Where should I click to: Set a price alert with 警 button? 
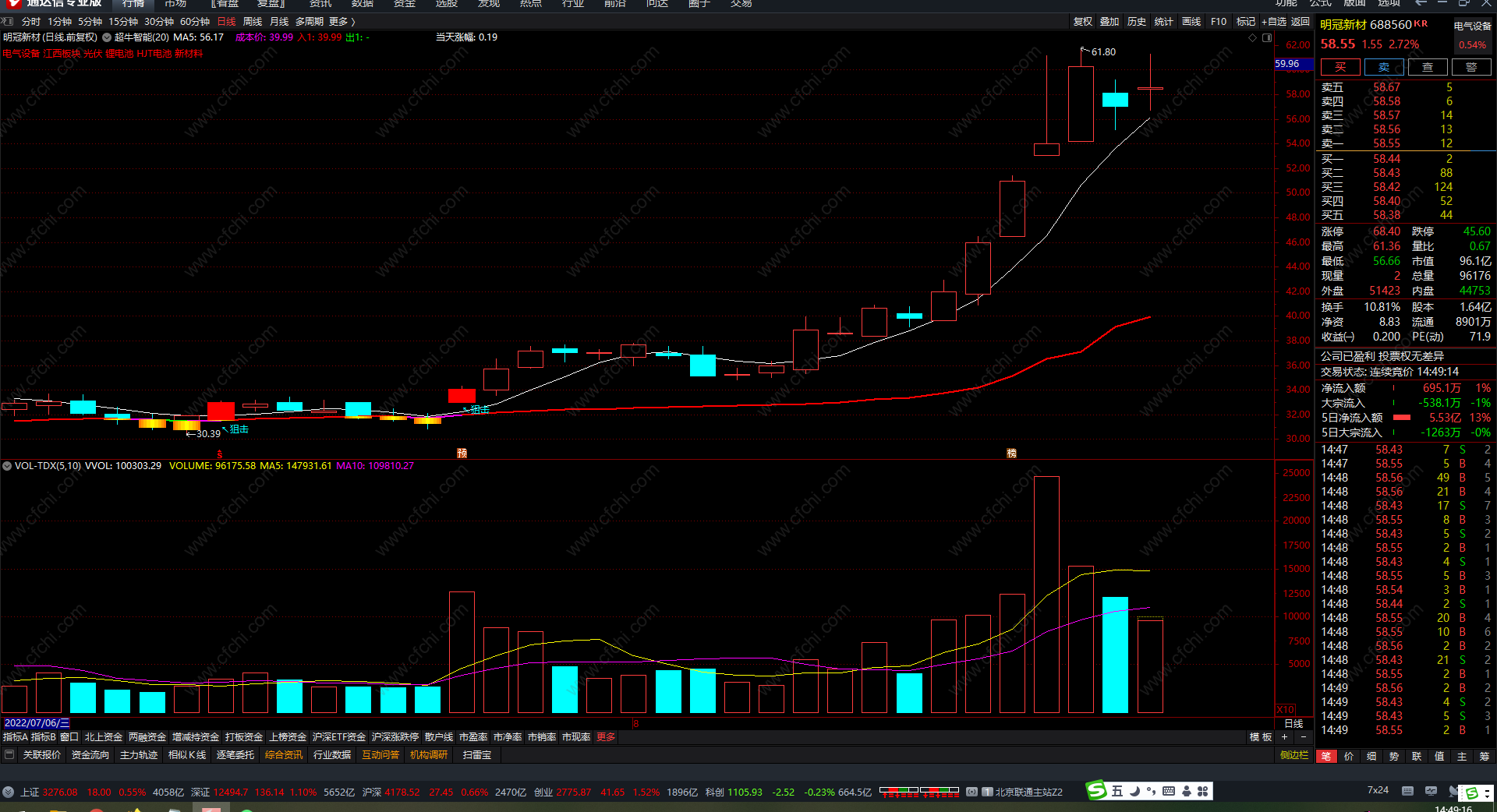click(x=1471, y=67)
